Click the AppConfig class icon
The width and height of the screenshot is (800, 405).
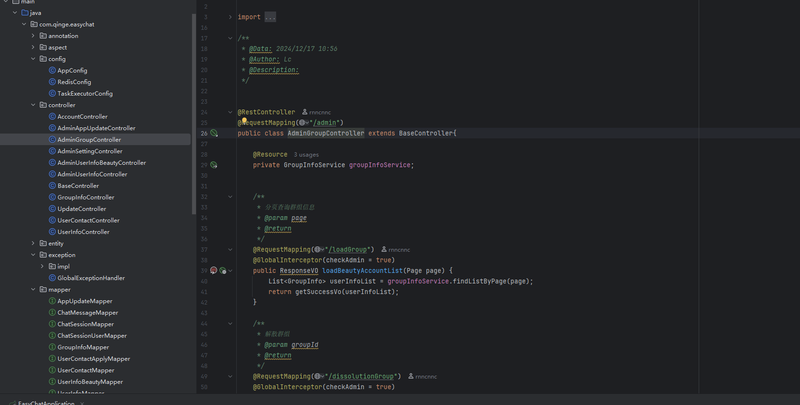tap(52, 71)
